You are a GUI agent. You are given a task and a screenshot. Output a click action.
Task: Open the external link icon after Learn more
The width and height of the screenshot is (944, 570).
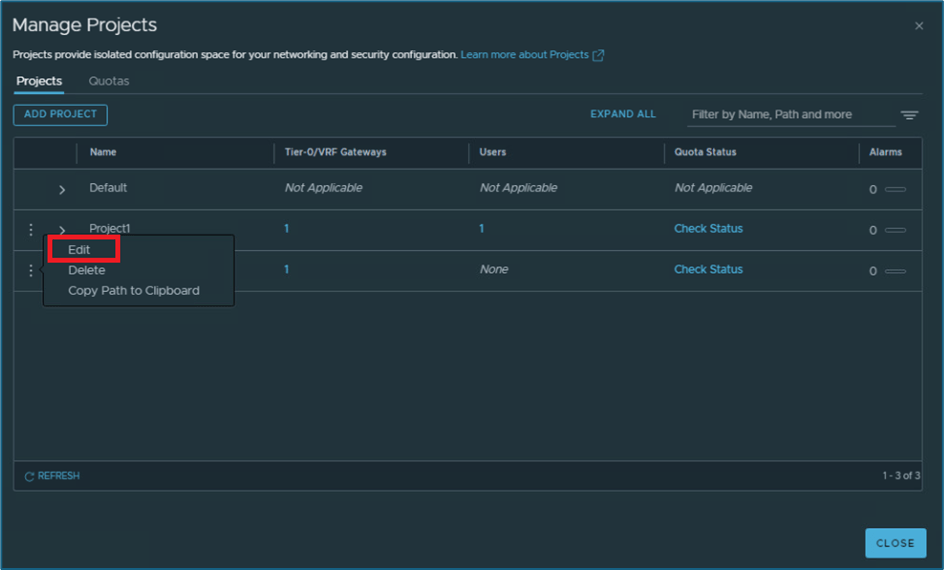(x=598, y=55)
